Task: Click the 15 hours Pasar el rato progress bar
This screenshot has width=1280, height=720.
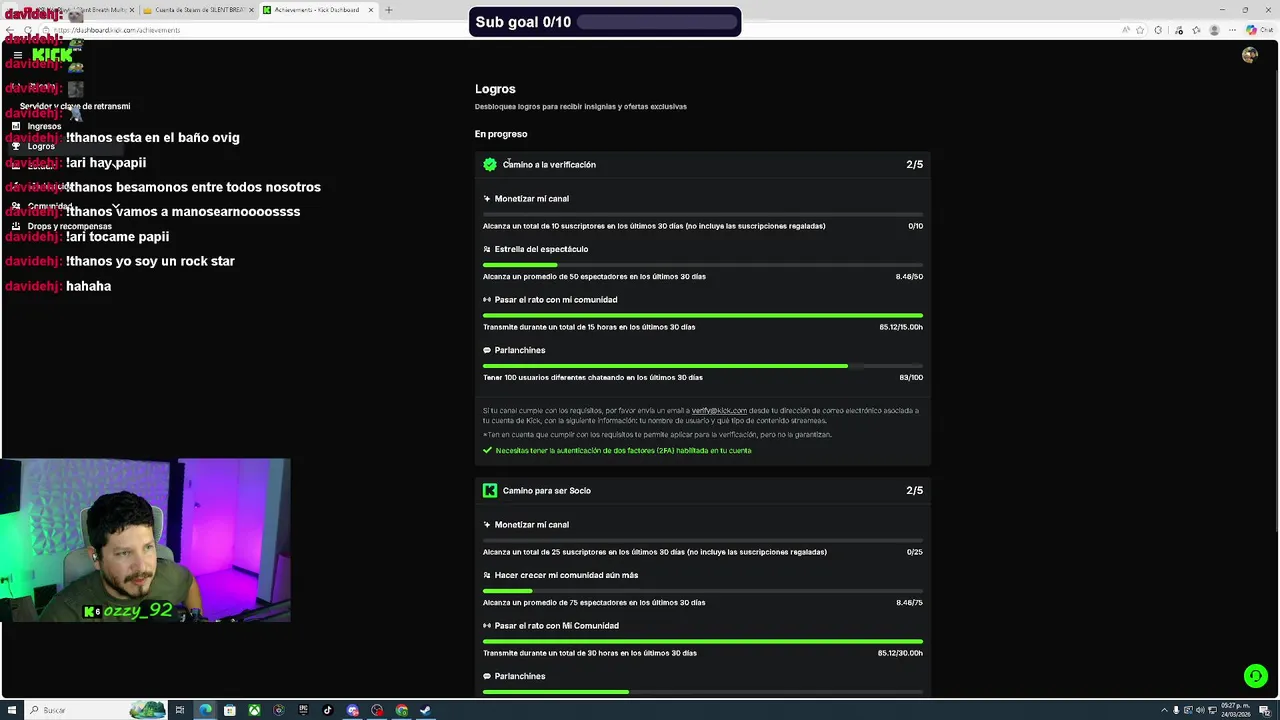Action: 703,315
